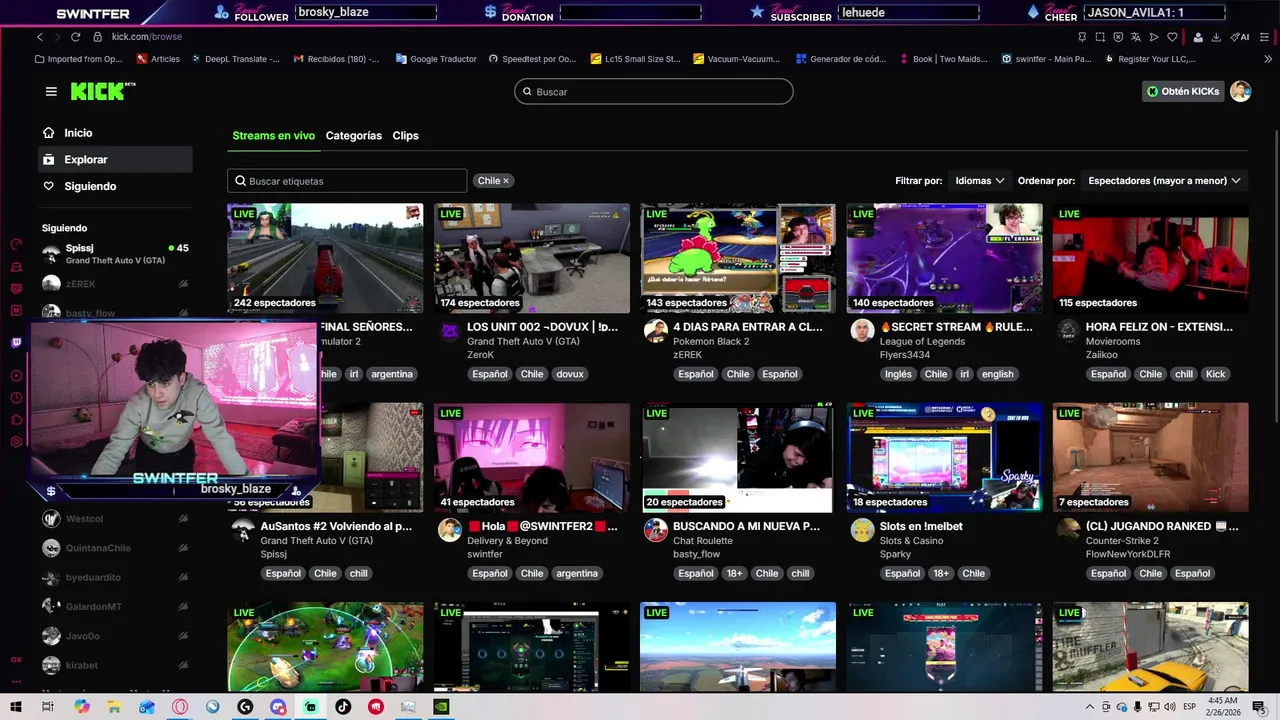Open the swintfer stream thumbnail with 41 espectadores

(x=532, y=458)
